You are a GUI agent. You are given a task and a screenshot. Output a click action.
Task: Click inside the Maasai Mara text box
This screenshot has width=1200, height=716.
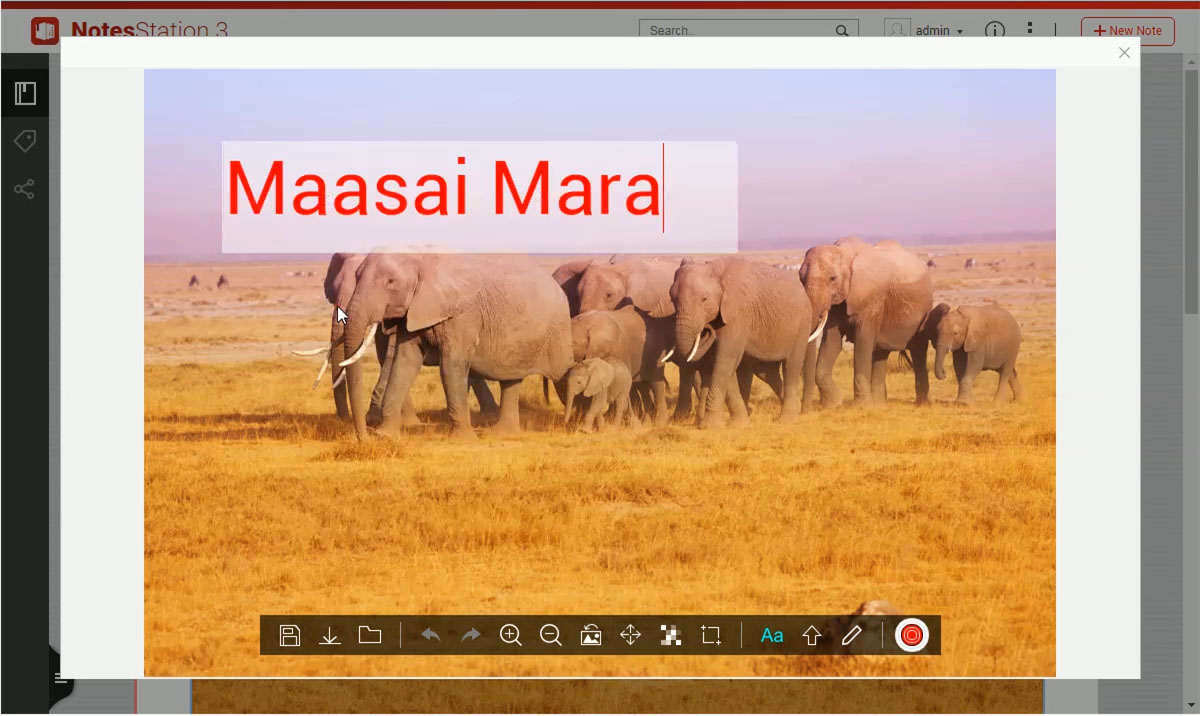coord(479,196)
